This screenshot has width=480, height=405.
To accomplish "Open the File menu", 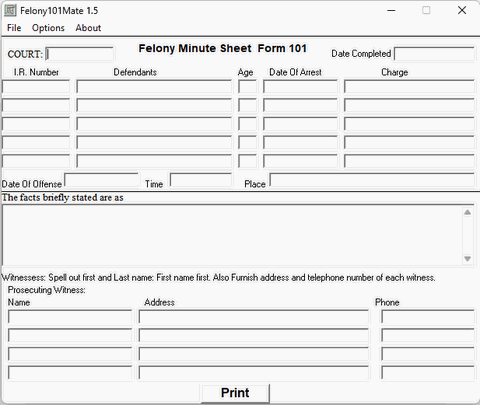I will 14,28.
